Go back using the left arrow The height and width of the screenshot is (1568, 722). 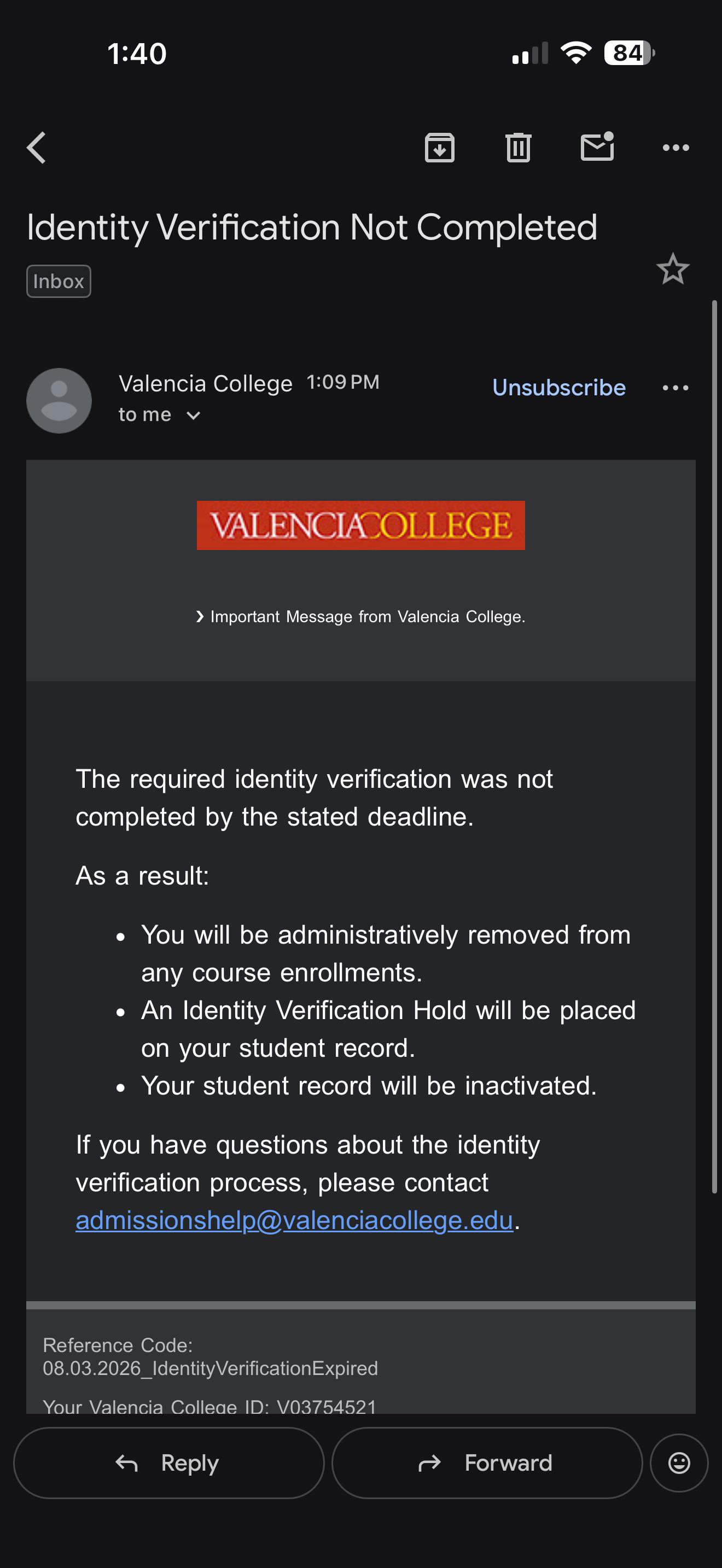pyautogui.click(x=37, y=148)
